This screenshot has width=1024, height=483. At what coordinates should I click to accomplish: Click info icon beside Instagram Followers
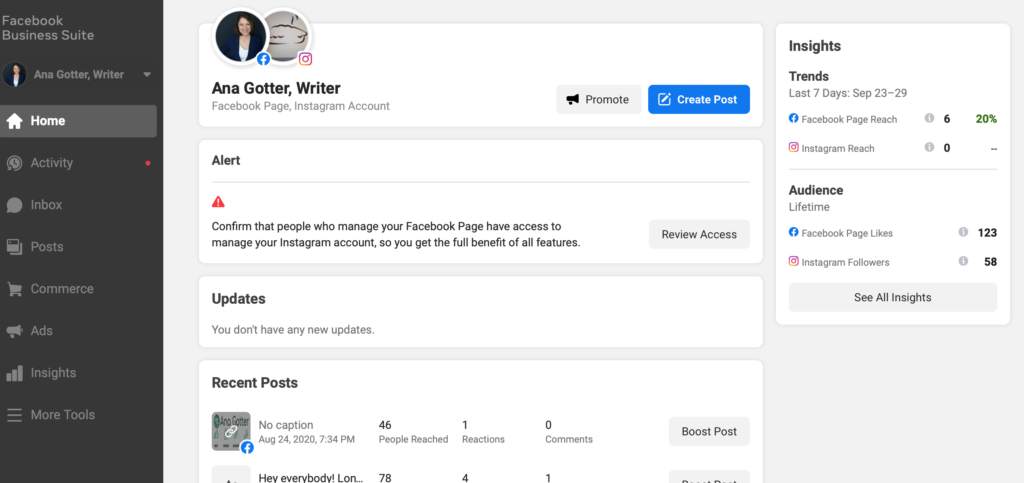click(963, 262)
